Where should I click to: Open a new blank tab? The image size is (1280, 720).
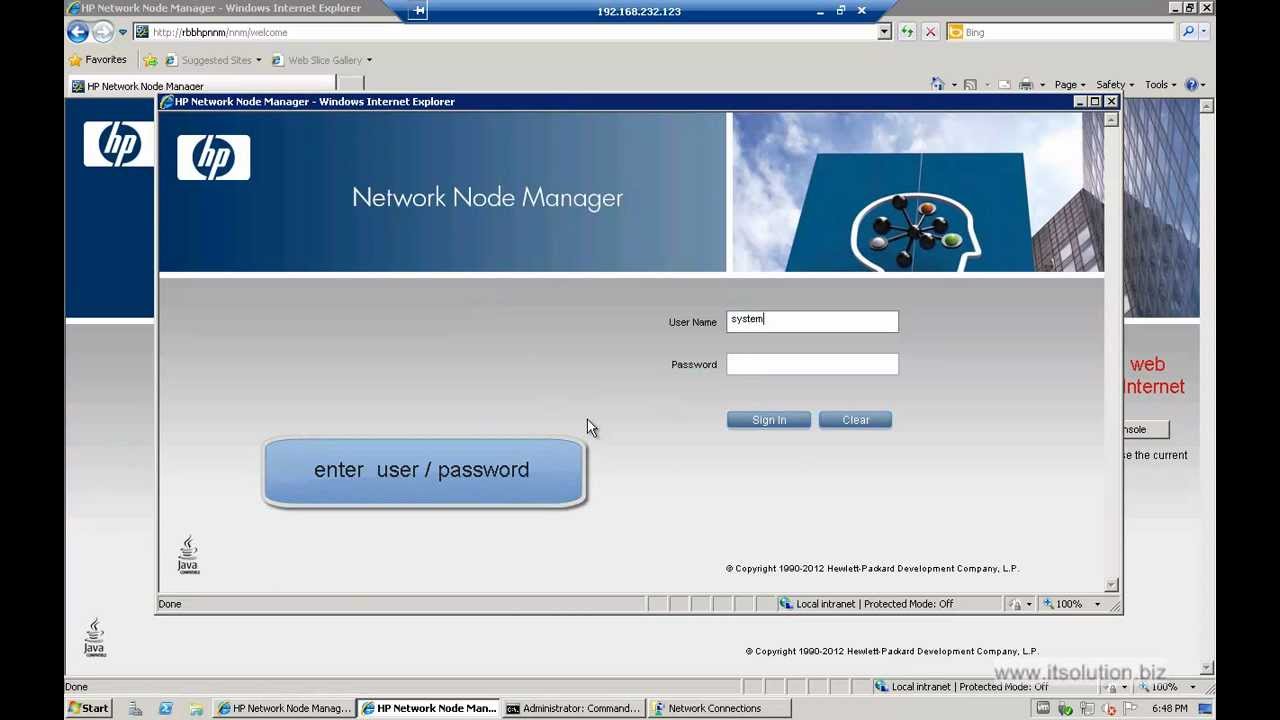350,85
